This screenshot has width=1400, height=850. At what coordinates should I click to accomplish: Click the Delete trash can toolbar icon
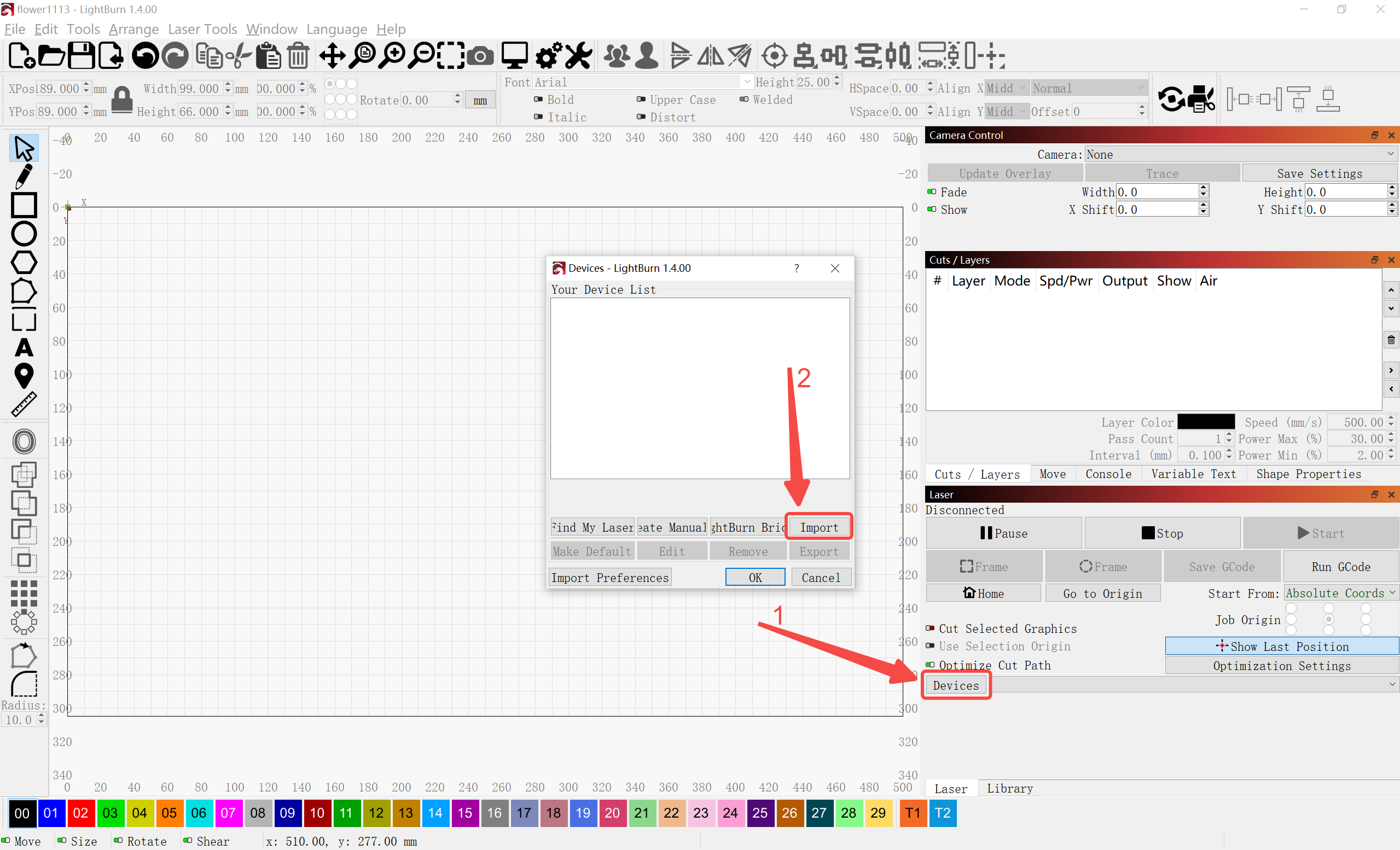coord(298,56)
